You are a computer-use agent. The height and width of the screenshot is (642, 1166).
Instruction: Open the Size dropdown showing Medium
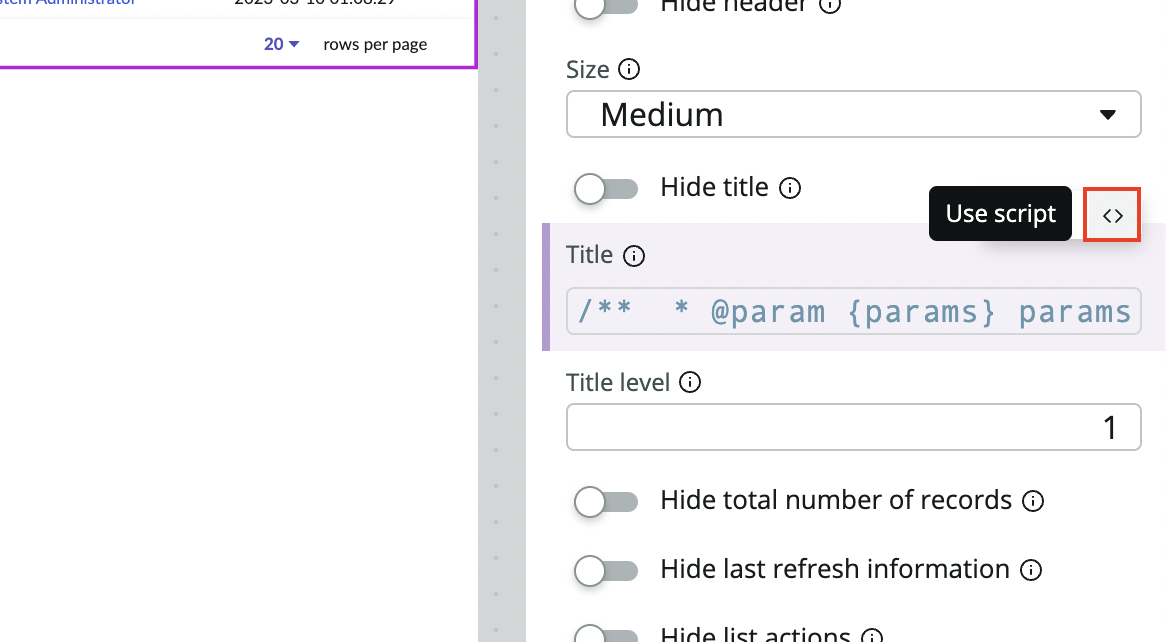[853, 115]
